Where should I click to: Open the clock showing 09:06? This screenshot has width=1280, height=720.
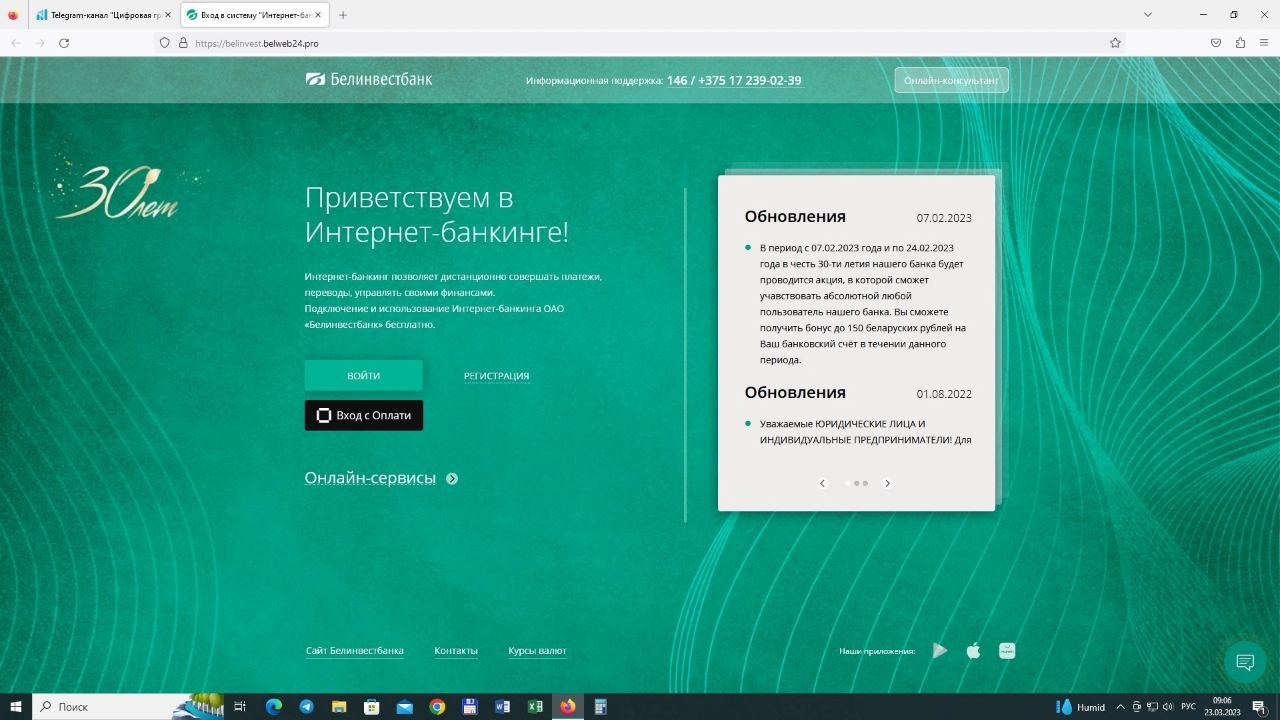(1222, 707)
